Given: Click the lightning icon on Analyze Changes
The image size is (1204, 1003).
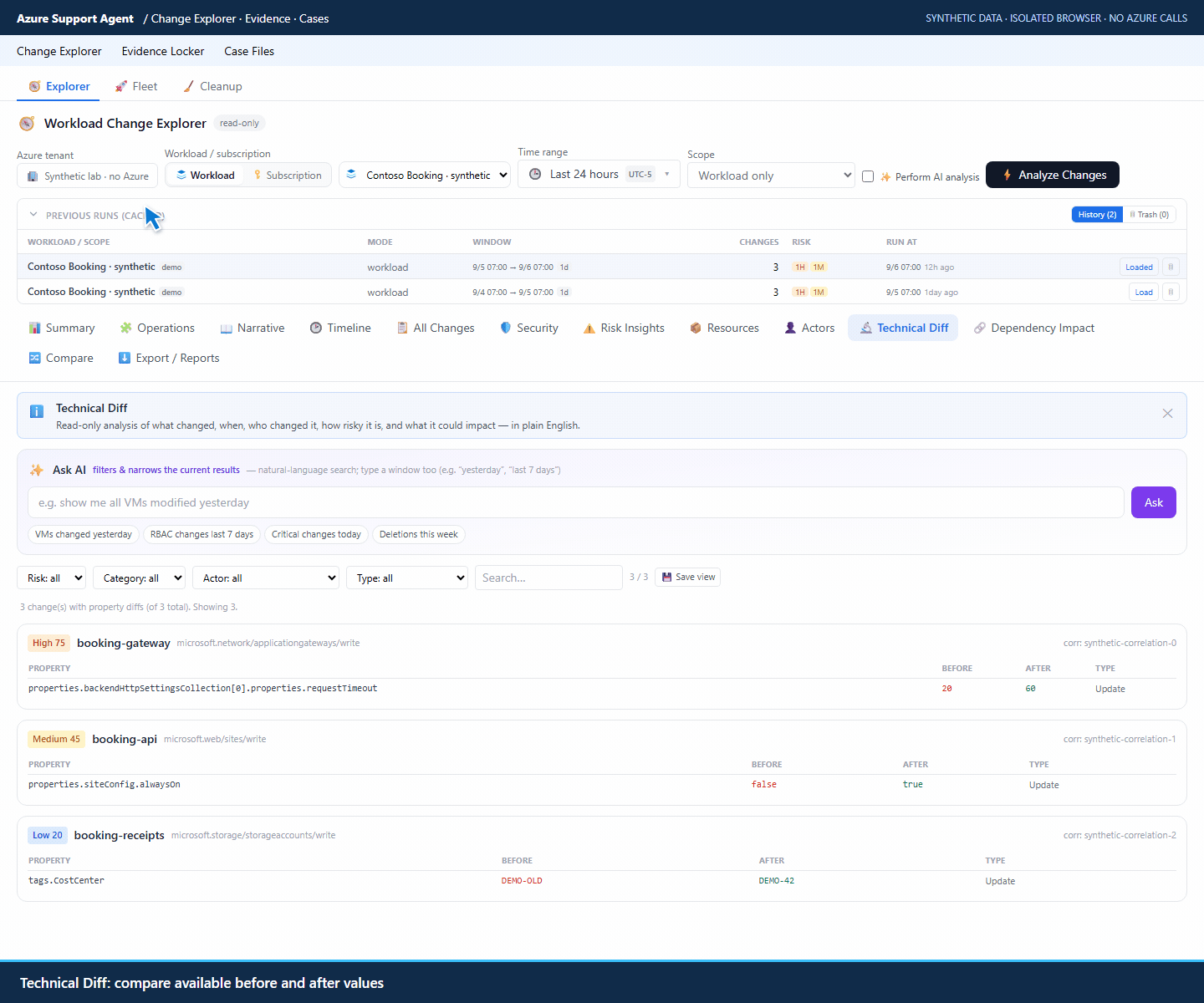Looking at the screenshot, I should (1007, 175).
